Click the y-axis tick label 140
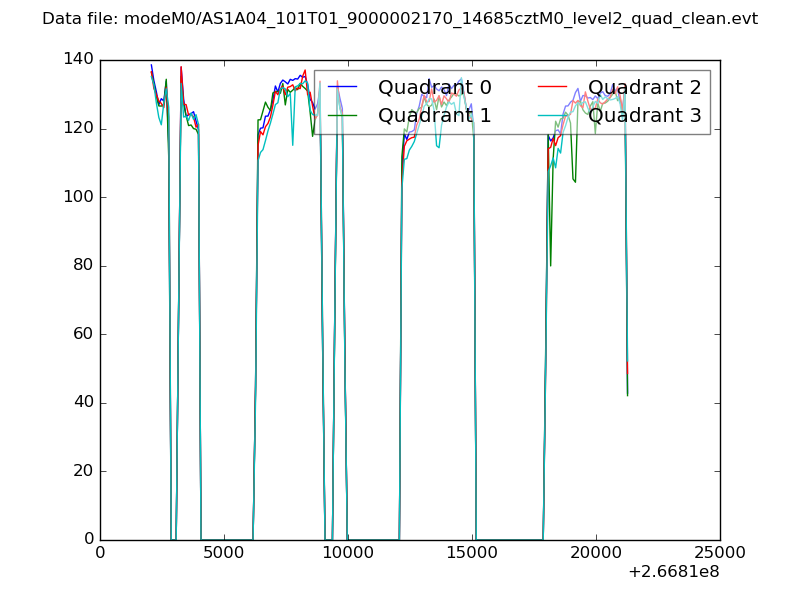 coord(77,60)
